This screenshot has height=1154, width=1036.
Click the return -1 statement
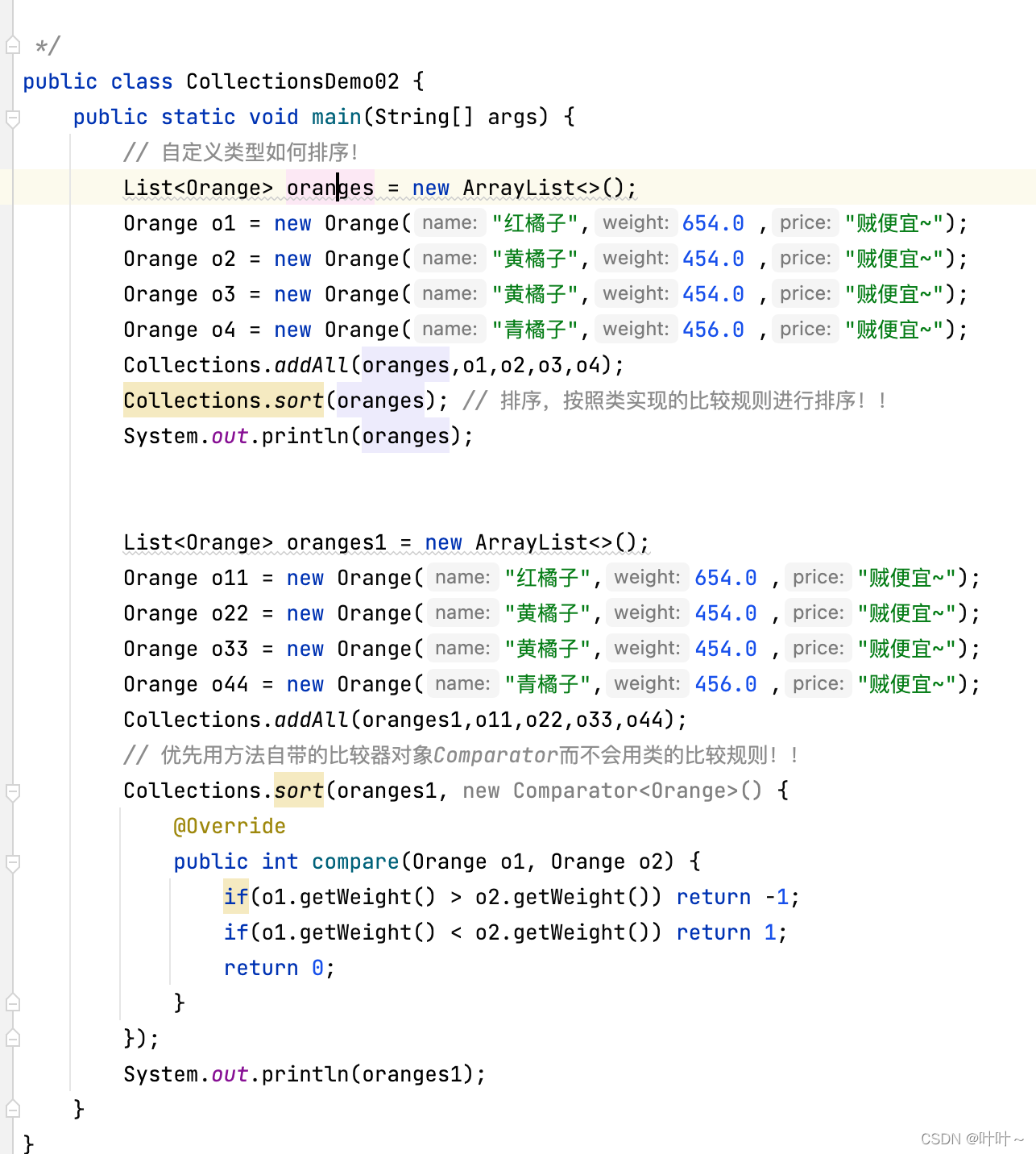[738, 897]
